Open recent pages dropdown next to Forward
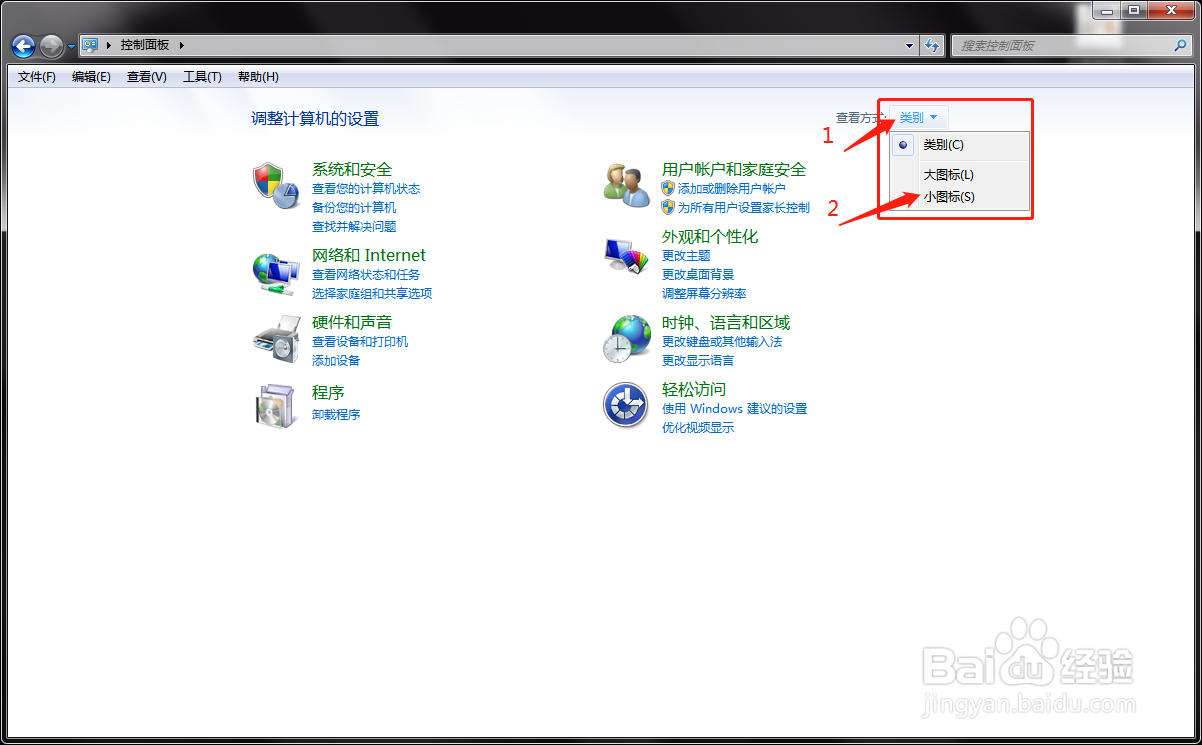 point(71,46)
